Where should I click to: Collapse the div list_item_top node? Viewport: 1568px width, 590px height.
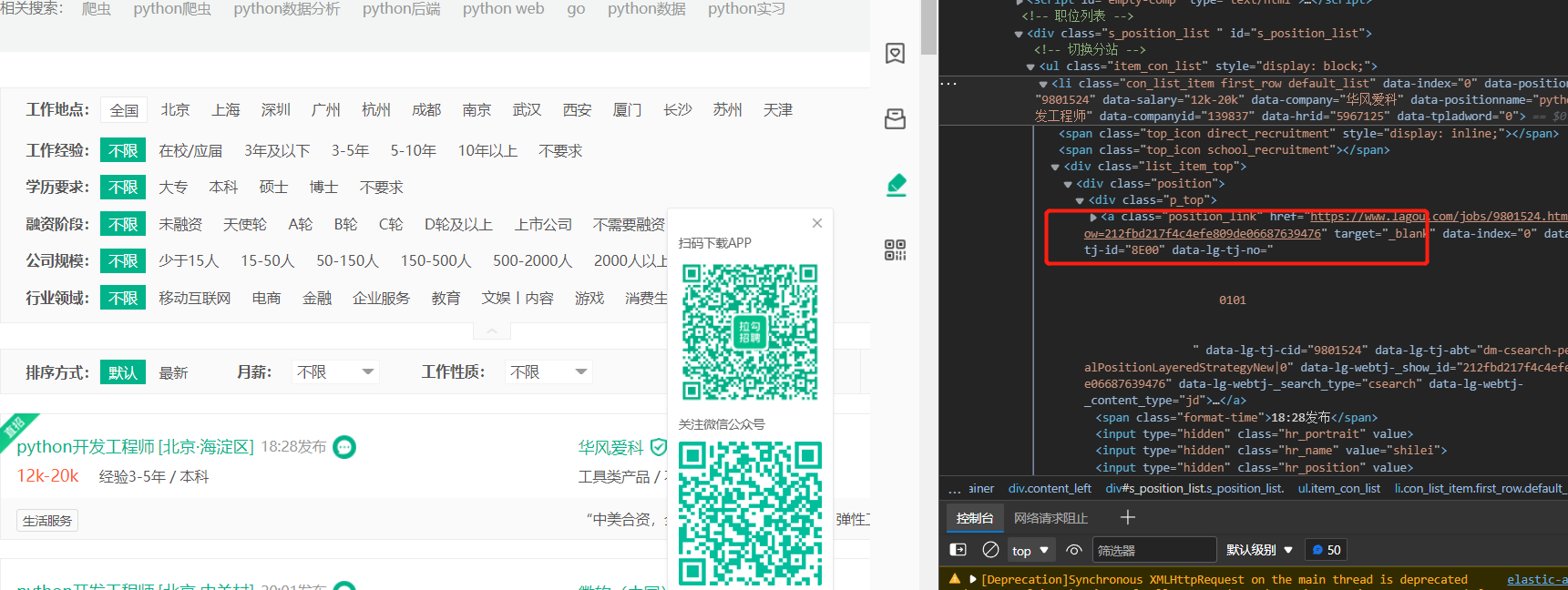tap(1055, 167)
